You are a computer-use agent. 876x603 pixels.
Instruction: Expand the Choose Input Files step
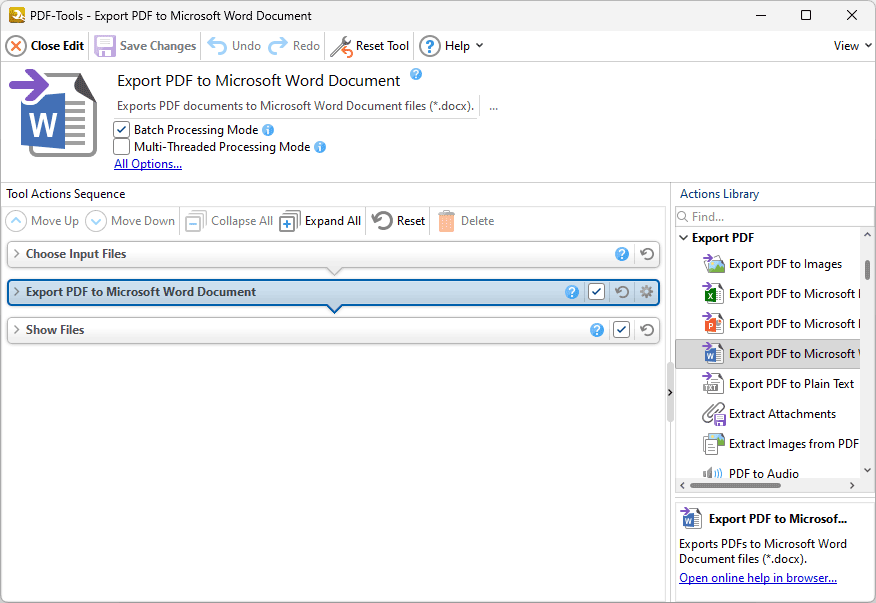click(x=16, y=254)
